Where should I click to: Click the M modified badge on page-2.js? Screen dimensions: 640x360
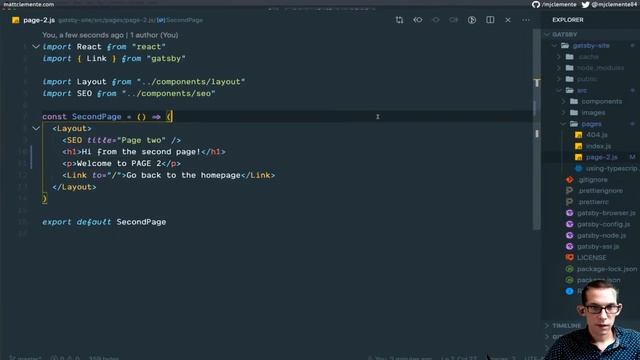point(632,157)
